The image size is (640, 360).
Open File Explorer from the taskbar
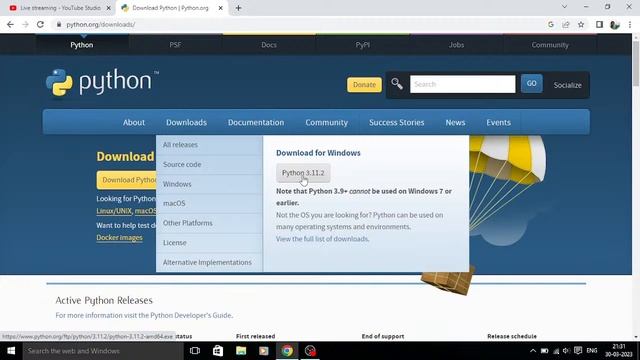pos(241,351)
